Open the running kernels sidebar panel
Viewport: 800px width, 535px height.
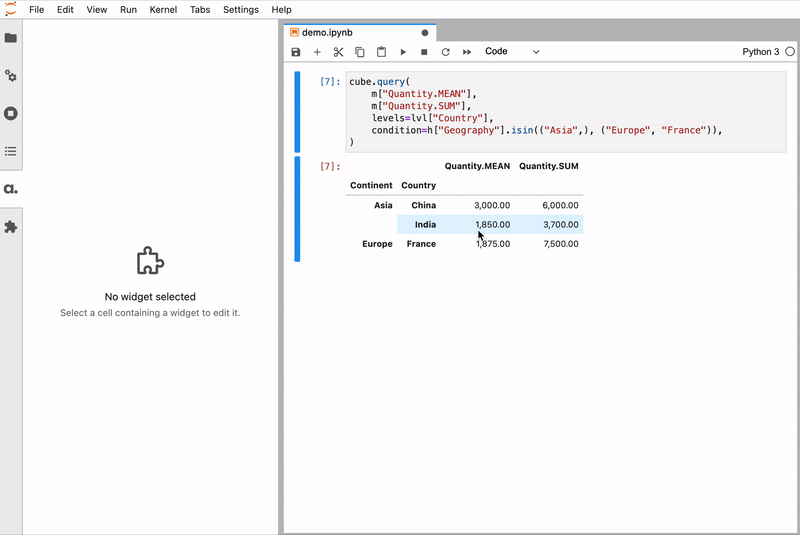(11, 113)
